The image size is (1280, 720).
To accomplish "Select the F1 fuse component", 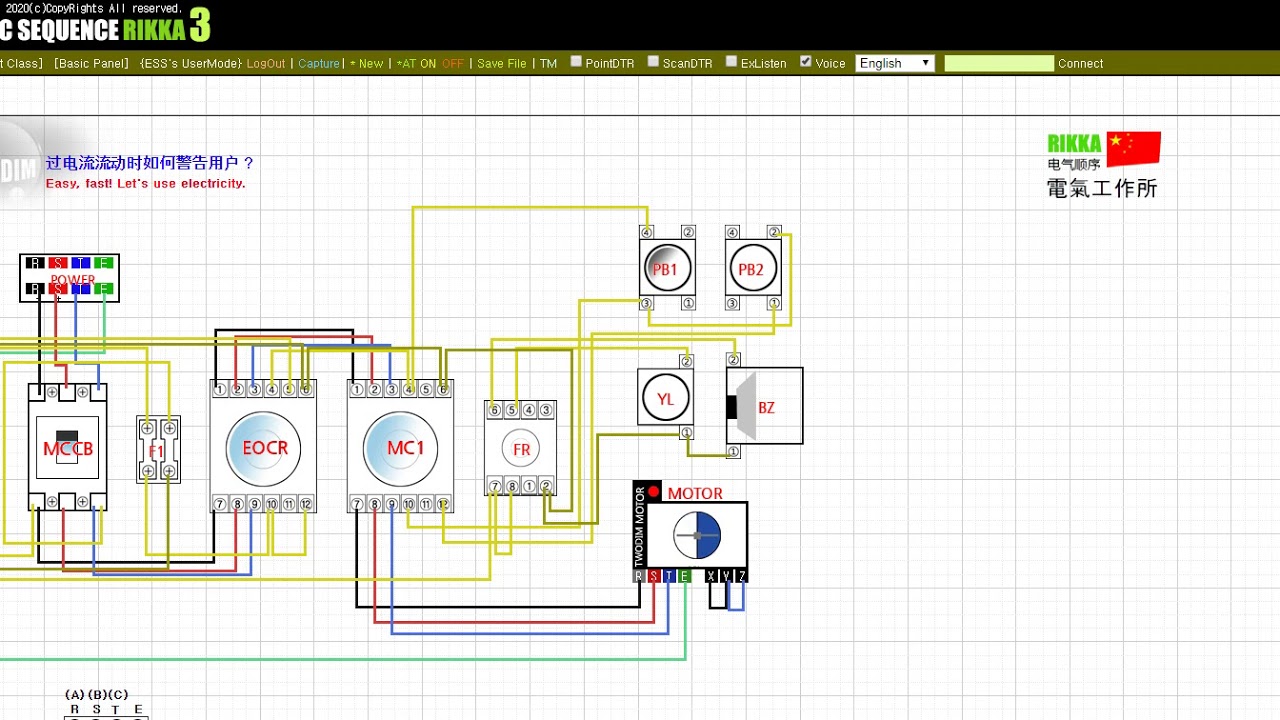I will click(157, 451).
